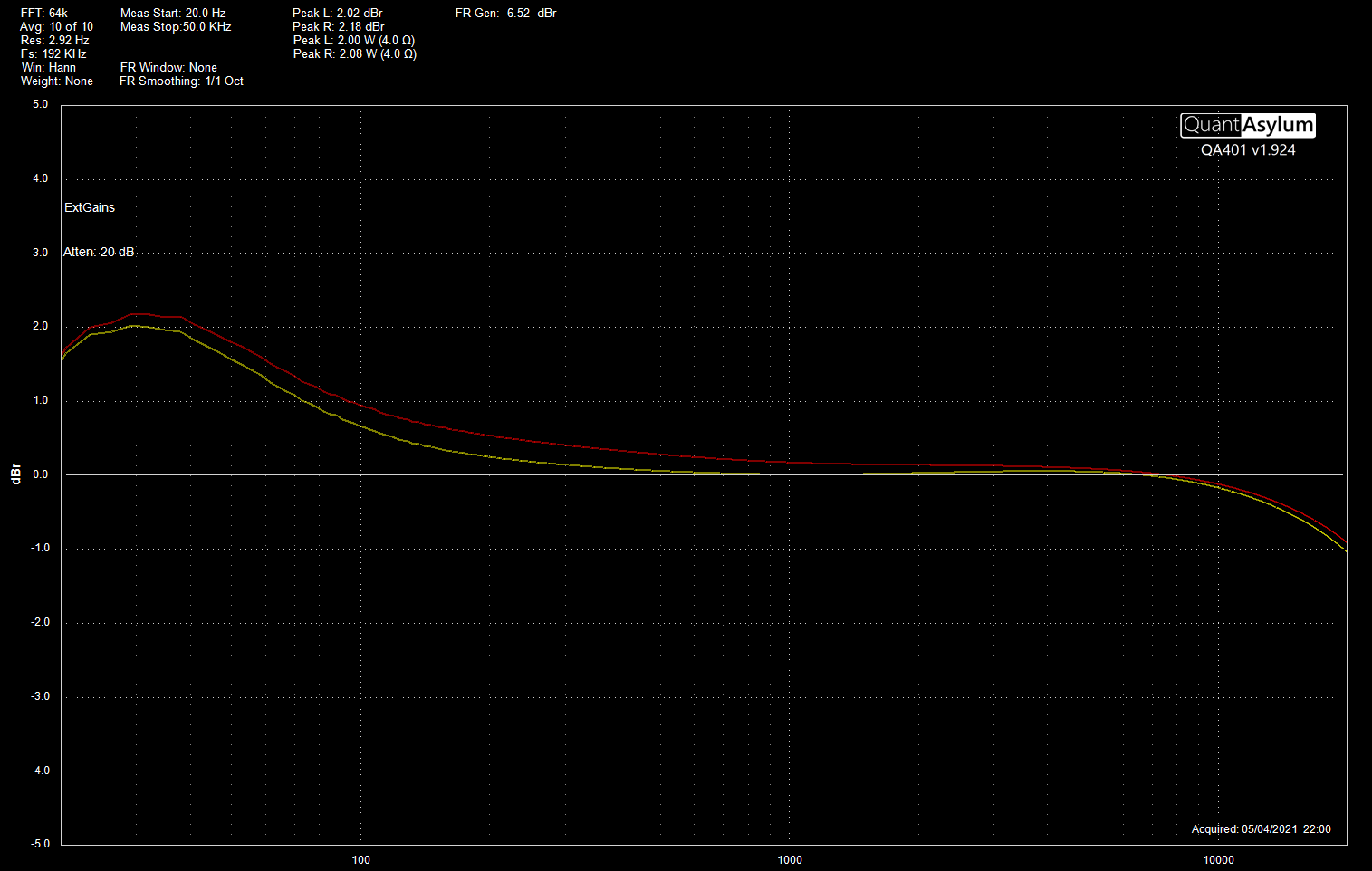
Task: Click the 1.0 Y-axis label
Action: pos(41,400)
